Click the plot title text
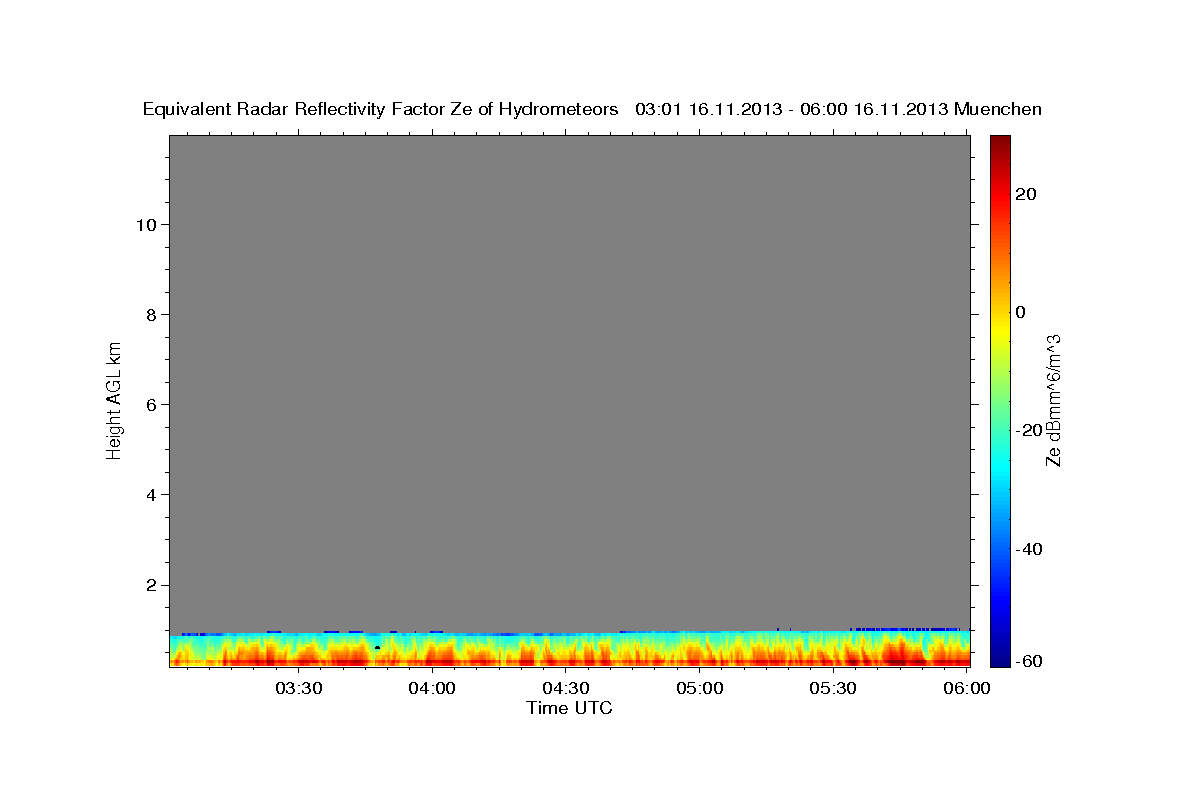Image resolution: width=1200 pixels, height=800 pixels. point(592,109)
